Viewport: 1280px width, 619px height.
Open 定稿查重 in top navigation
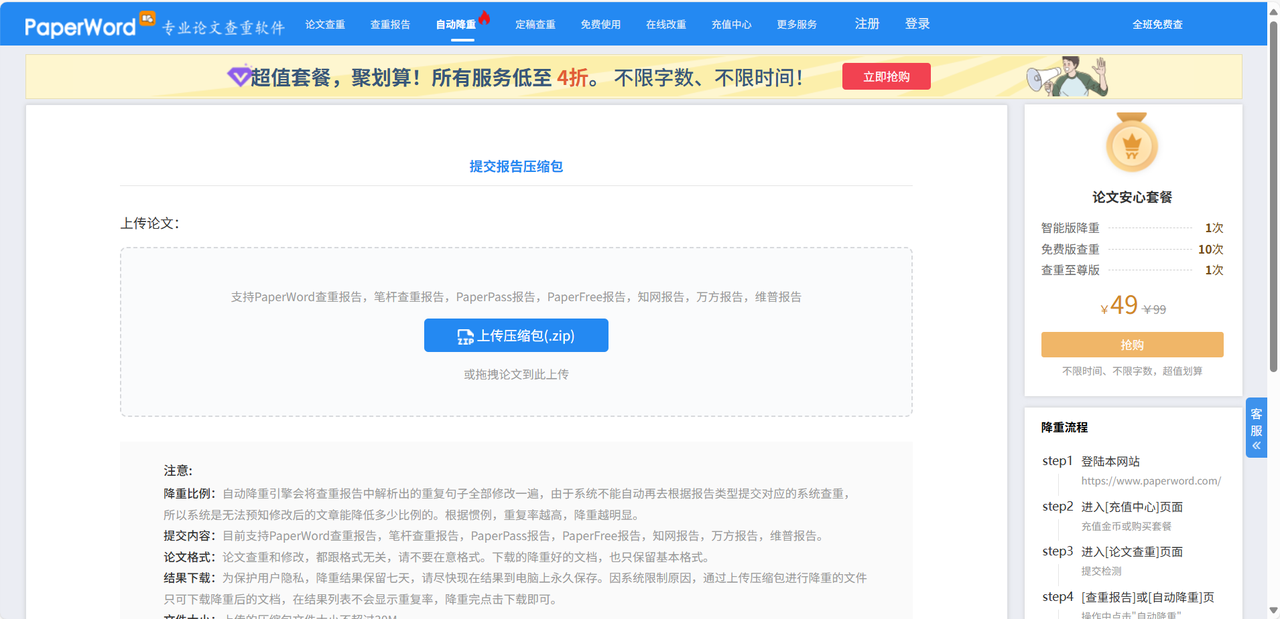[535, 24]
